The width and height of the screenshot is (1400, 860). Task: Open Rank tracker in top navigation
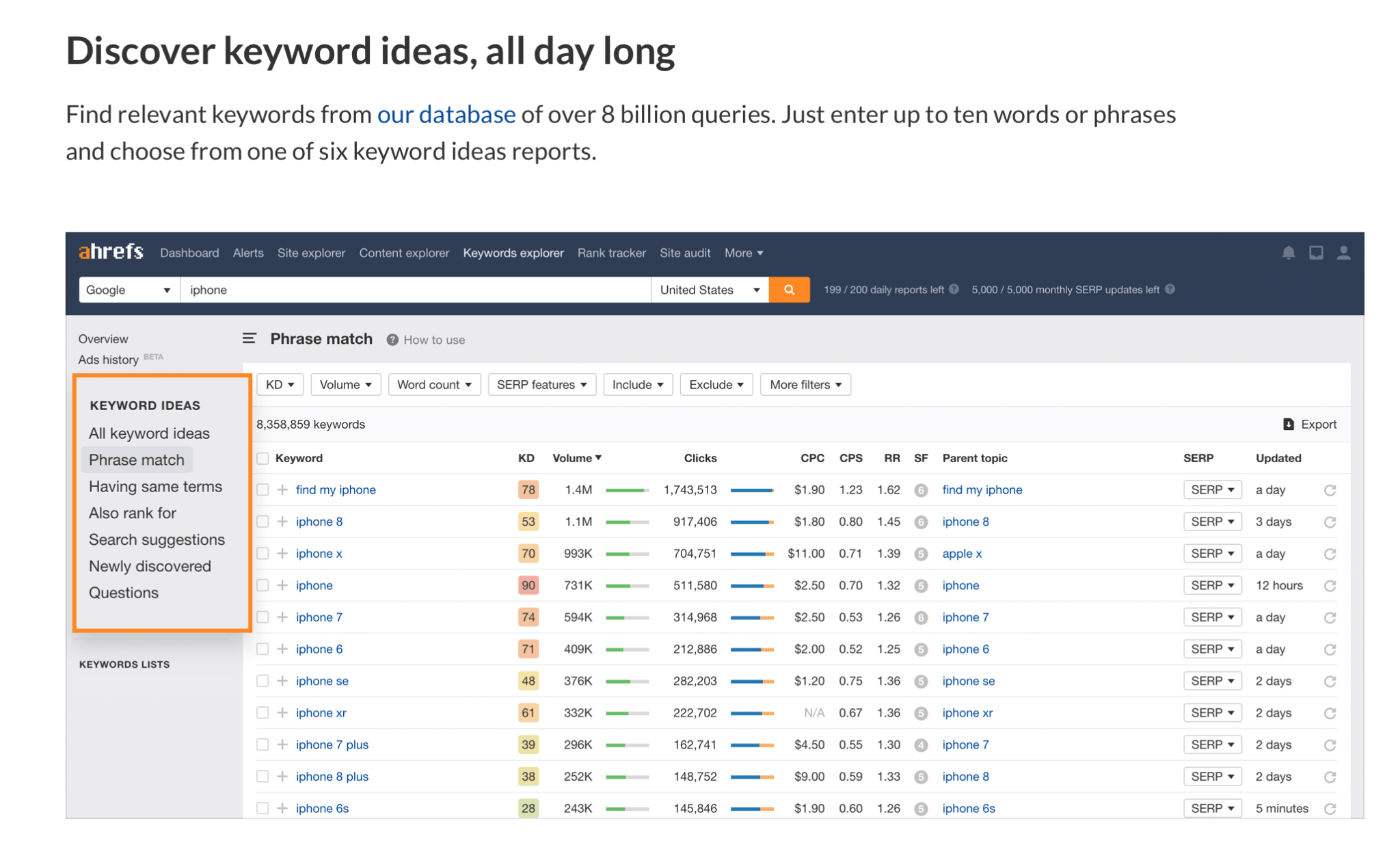(x=611, y=253)
